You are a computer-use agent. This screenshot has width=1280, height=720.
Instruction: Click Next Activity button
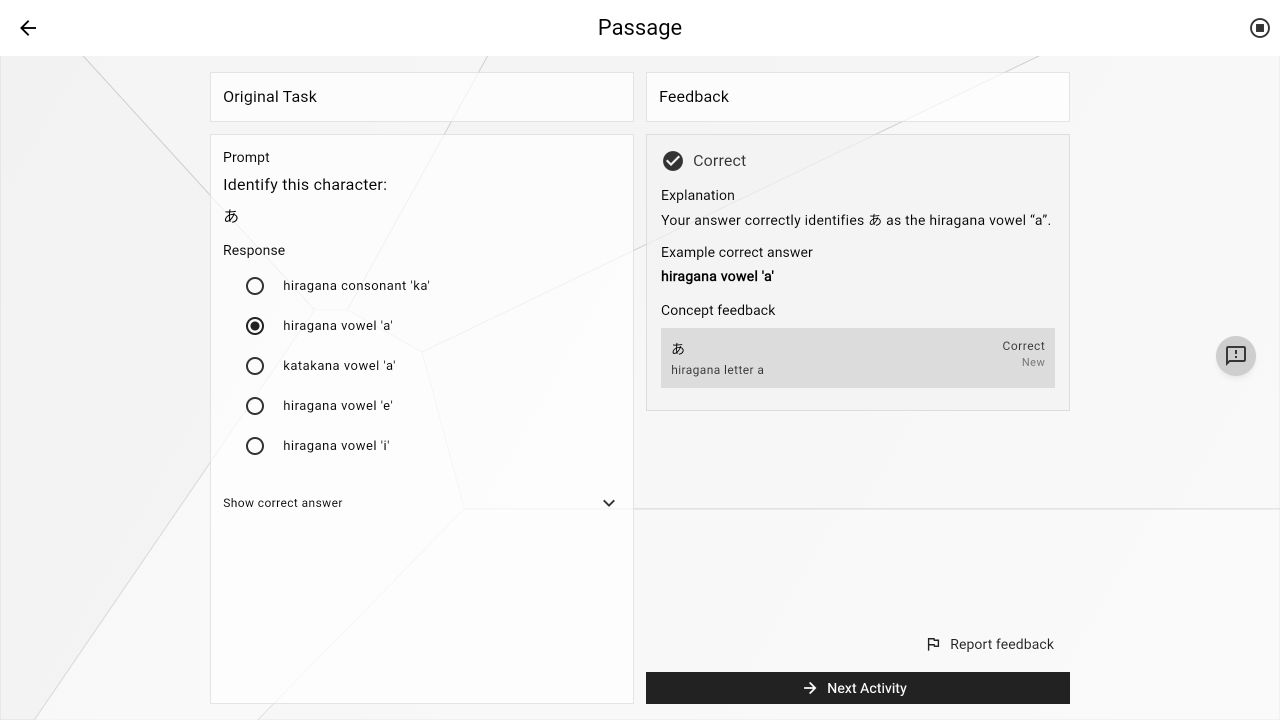click(x=858, y=688)
